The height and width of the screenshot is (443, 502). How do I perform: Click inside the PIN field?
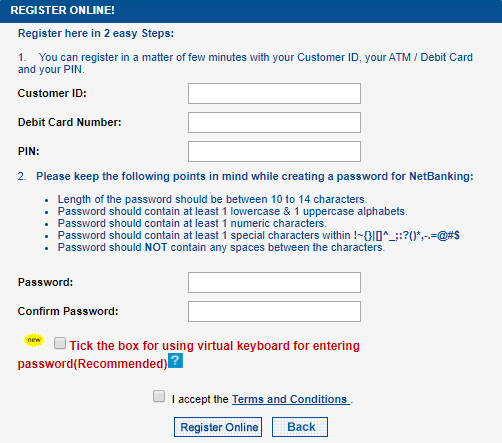tap(274, 152)
